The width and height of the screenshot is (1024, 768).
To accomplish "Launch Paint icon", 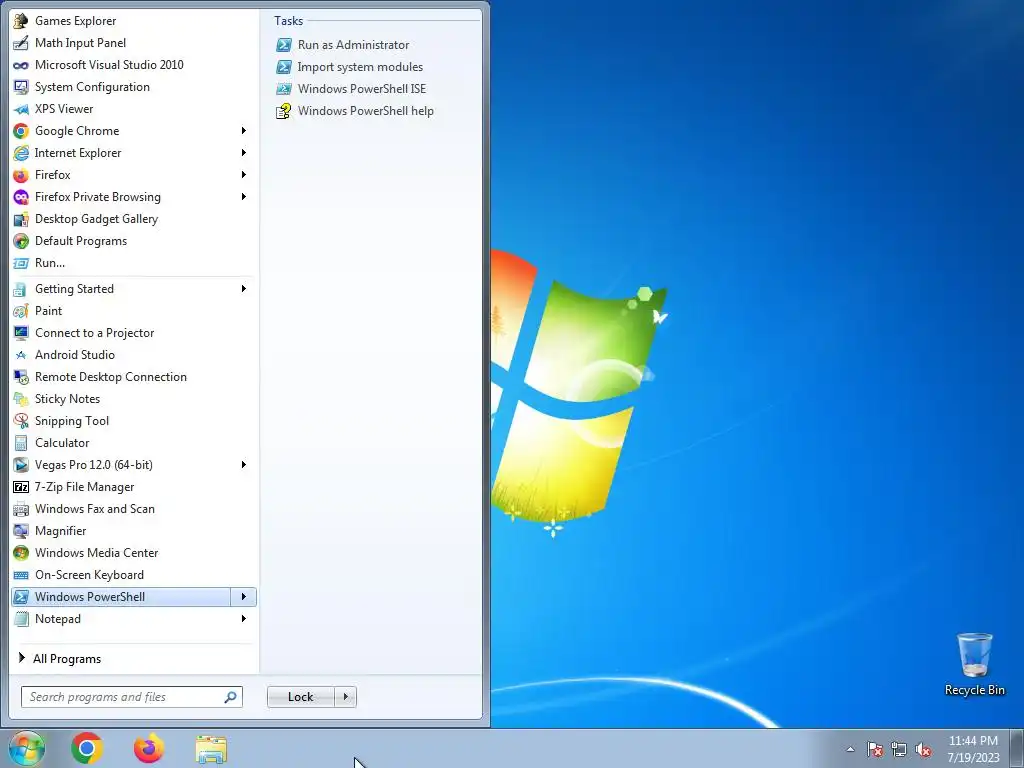I will pos(21,311).
